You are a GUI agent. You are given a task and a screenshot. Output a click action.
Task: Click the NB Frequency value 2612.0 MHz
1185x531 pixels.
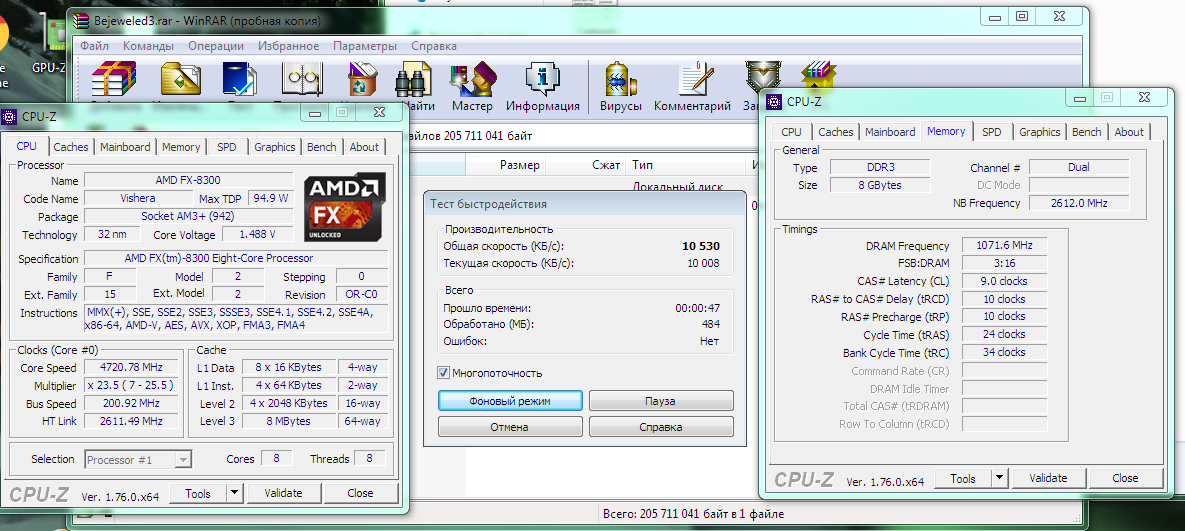point(1078,203)
